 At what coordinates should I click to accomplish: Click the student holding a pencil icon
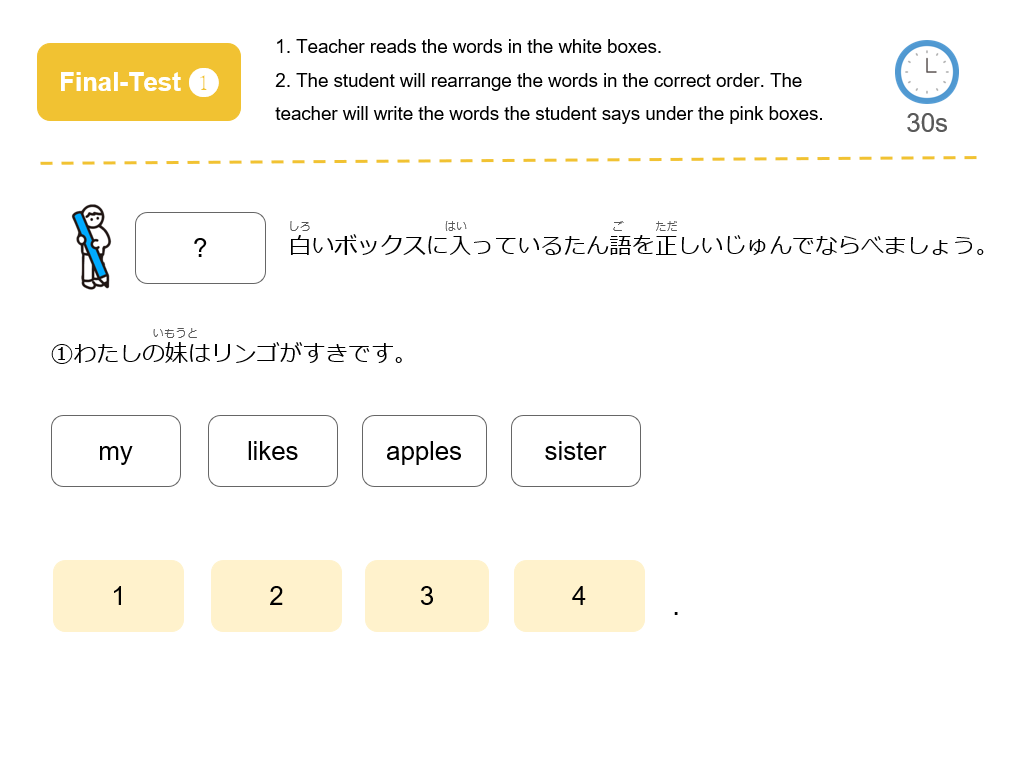92,247
